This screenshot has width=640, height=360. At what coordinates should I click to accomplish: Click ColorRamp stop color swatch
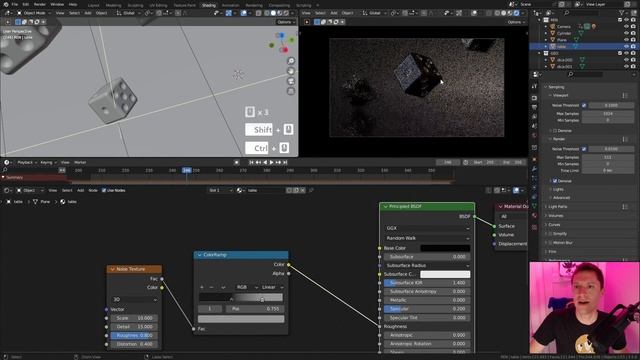pos(241,319)
